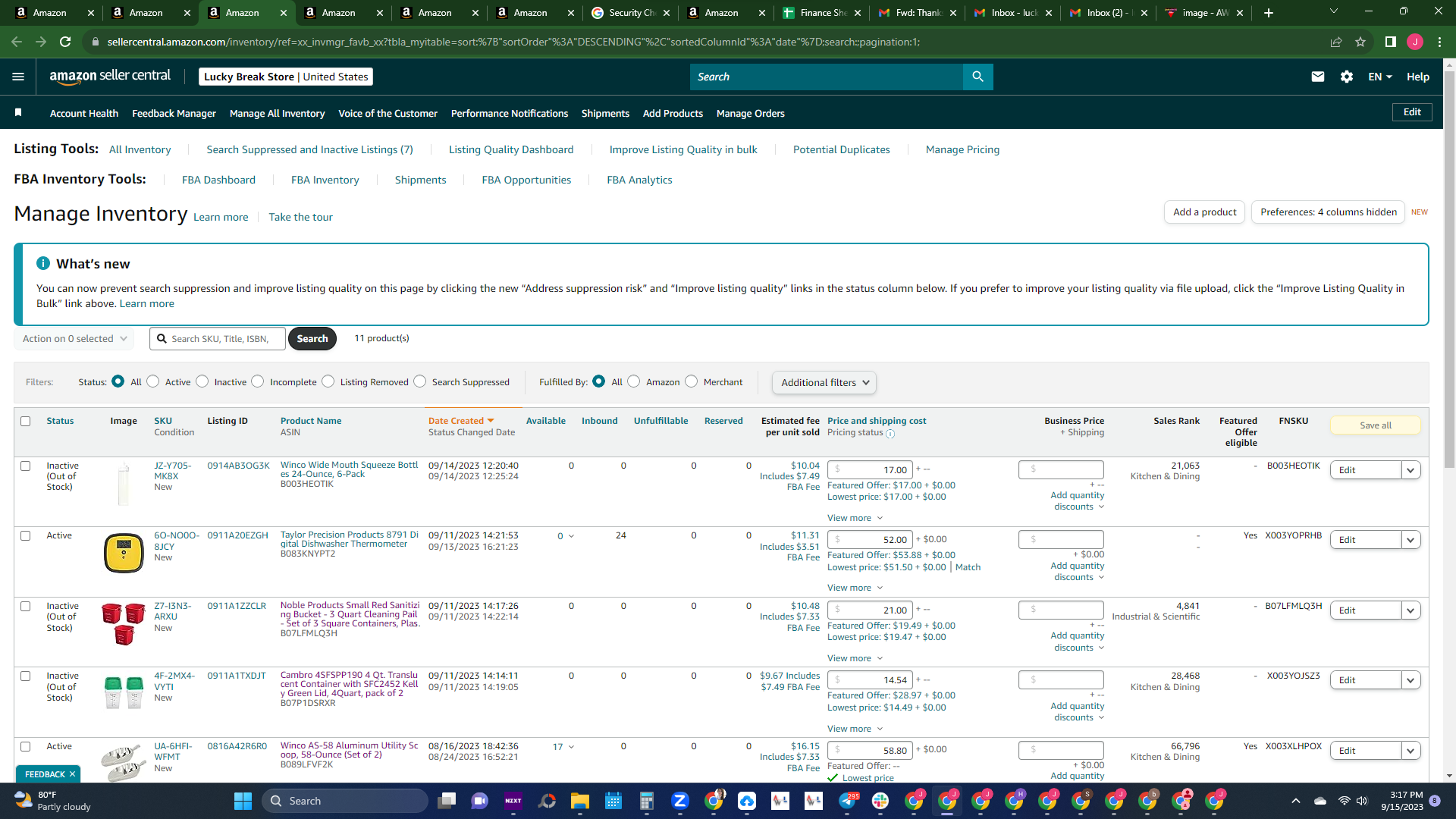Image resolution: width=1456 pixels, height=819 pixels.
Task: Reload the page with browser refresh icon
Action: click(x=65, y=42)
